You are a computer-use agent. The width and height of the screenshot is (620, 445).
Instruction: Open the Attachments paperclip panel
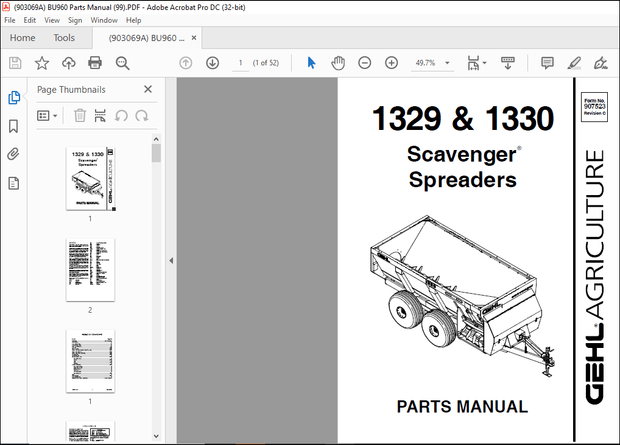pyautogui.click(x=13, y=154)
